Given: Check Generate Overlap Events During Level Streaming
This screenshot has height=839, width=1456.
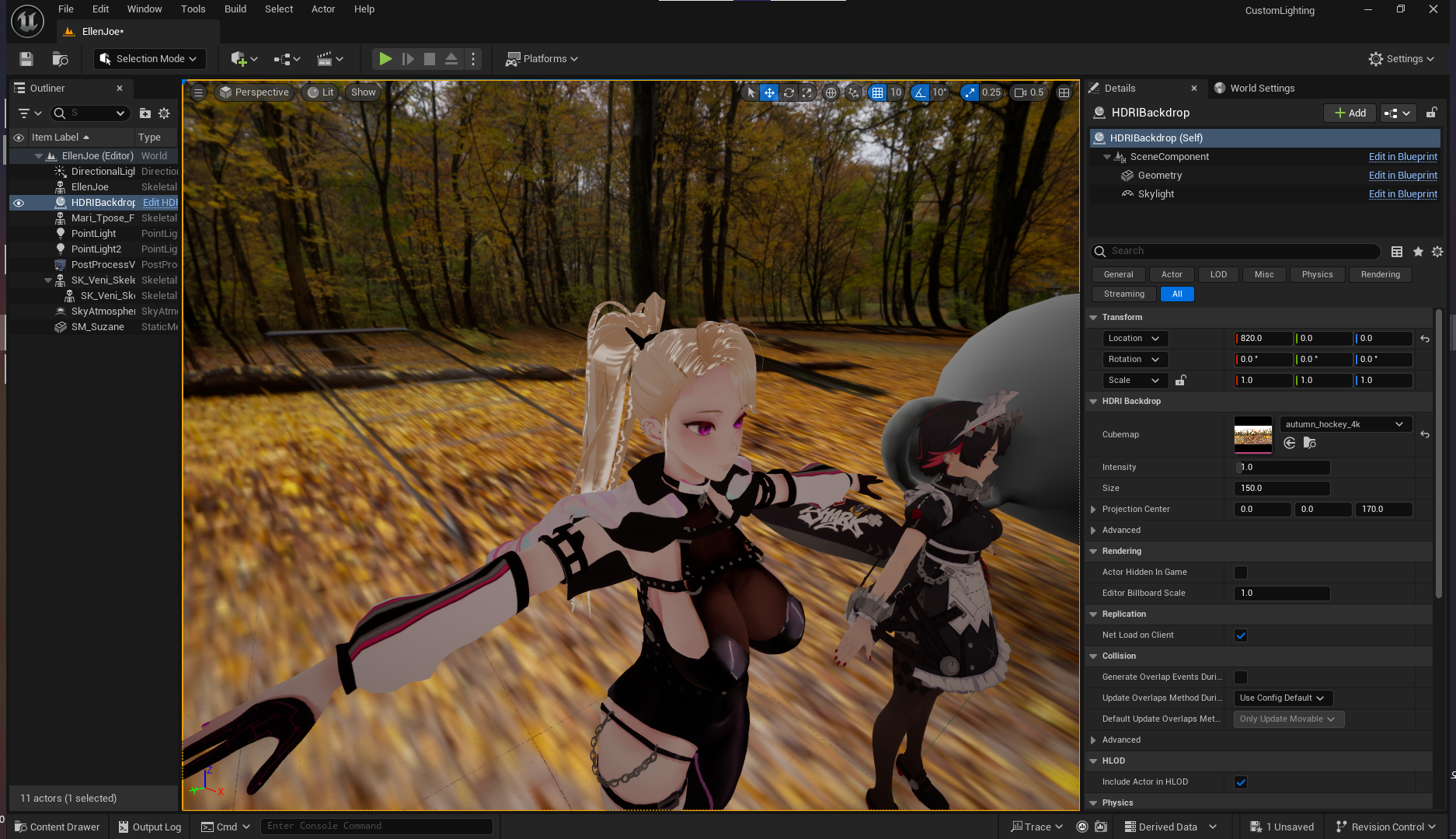Looking at the screenshot, I should [1241, 677].
